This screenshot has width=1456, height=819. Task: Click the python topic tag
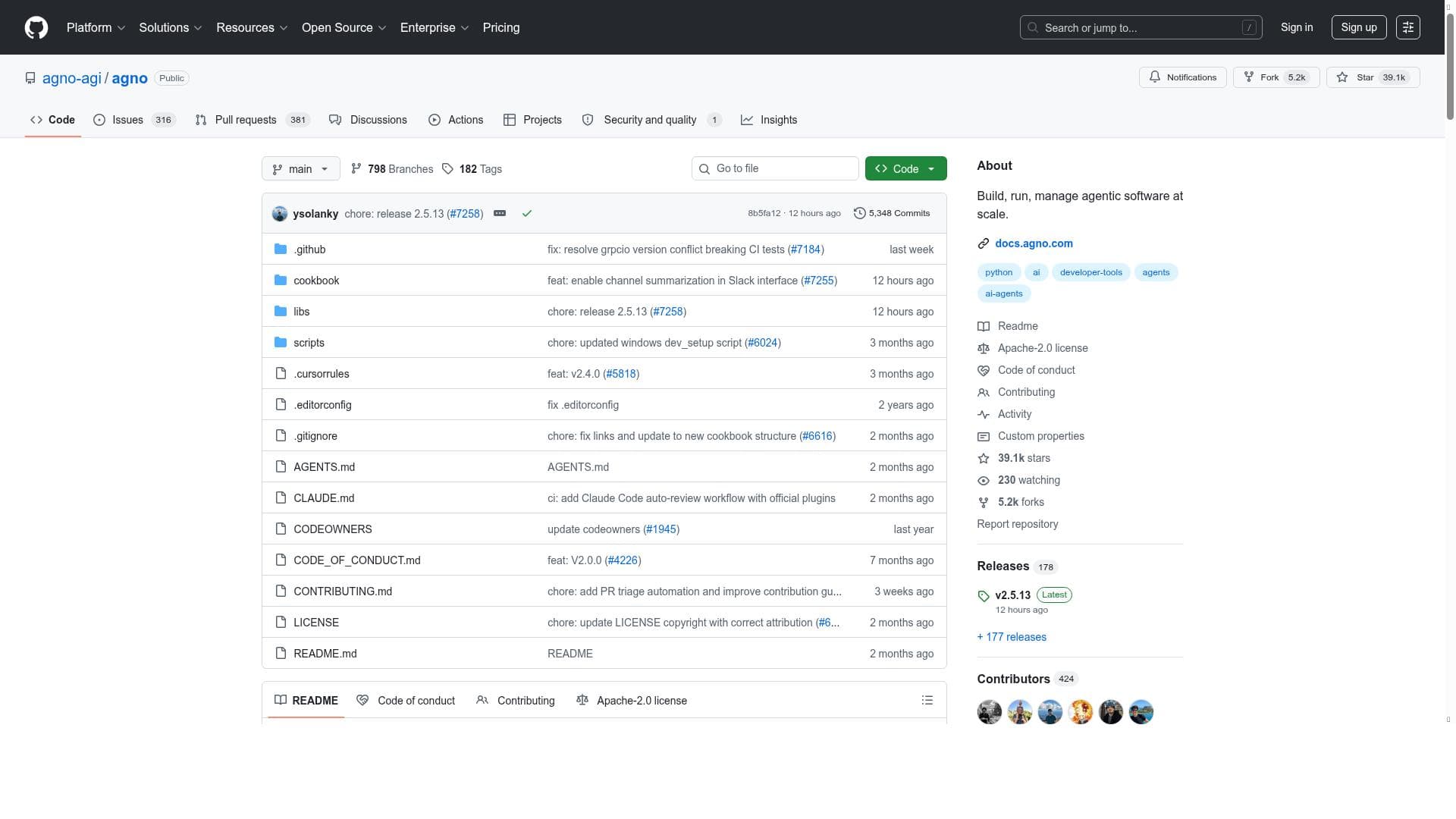(999, 272)
